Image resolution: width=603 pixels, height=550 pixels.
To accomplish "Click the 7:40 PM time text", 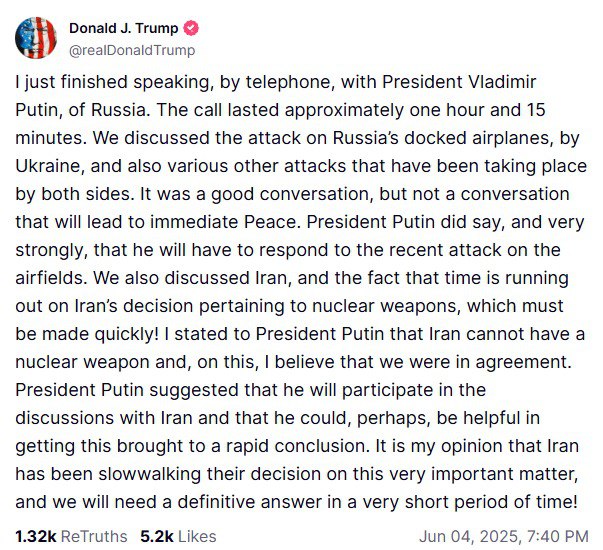I will pyautogui.click(x=556, y=536).
